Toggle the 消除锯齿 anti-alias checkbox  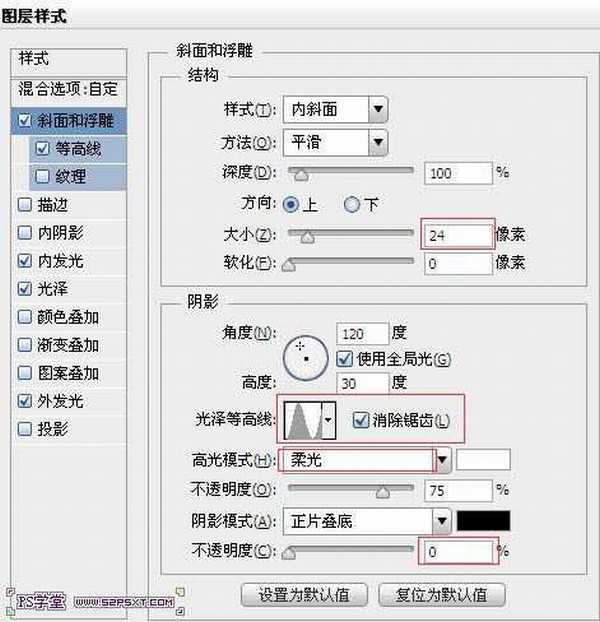(361, 420)
